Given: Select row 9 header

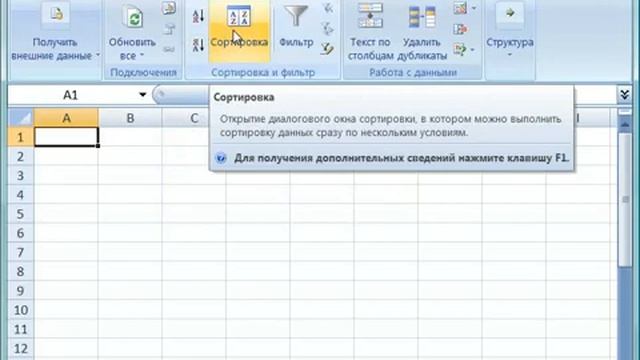Looking at the screenshot, I should click(20, 291).
